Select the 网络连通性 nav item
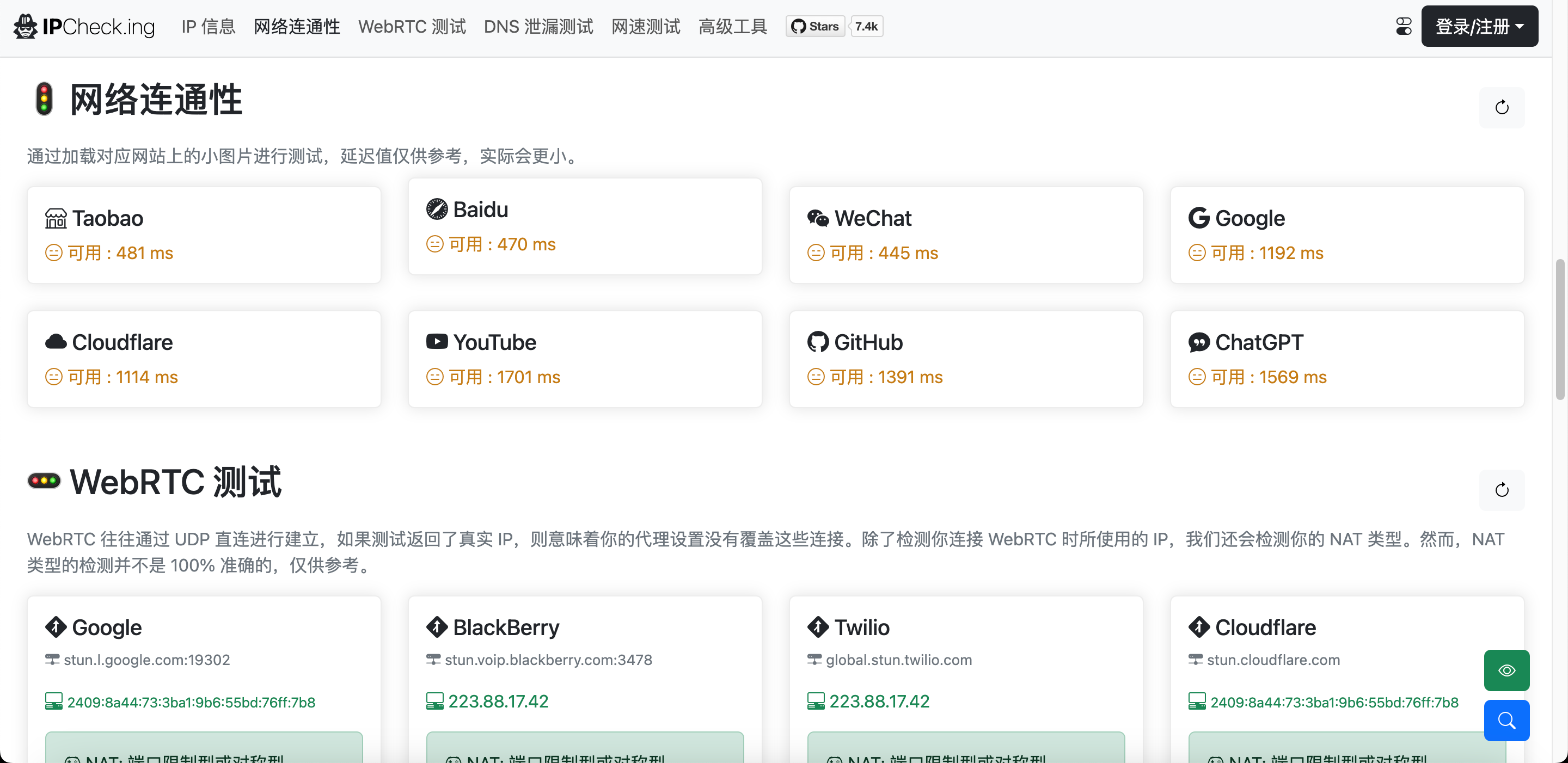Screen dimensions: 1568x763 tap(296, 26)
